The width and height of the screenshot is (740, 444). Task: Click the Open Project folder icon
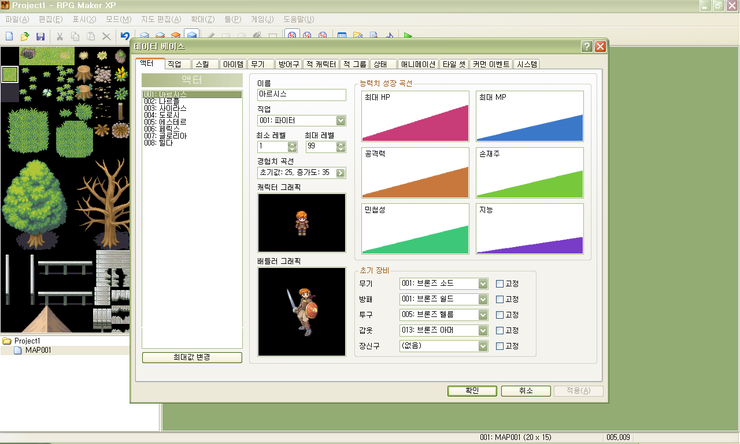[25, 36]
